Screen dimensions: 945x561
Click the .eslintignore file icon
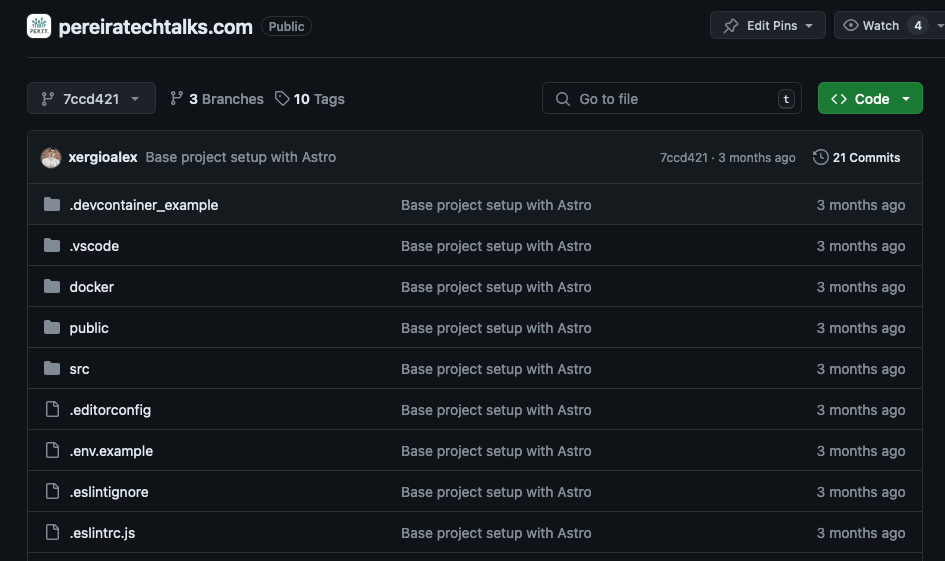52,492
